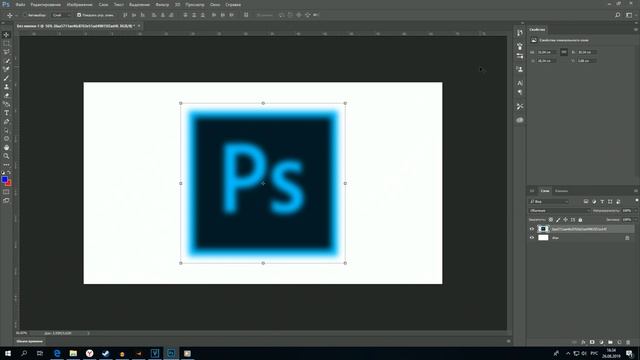Image resolution: width=640 pixels, height=360 pixels.
Task: Open the Paragraph panel icon
Action: pos(520,92)
